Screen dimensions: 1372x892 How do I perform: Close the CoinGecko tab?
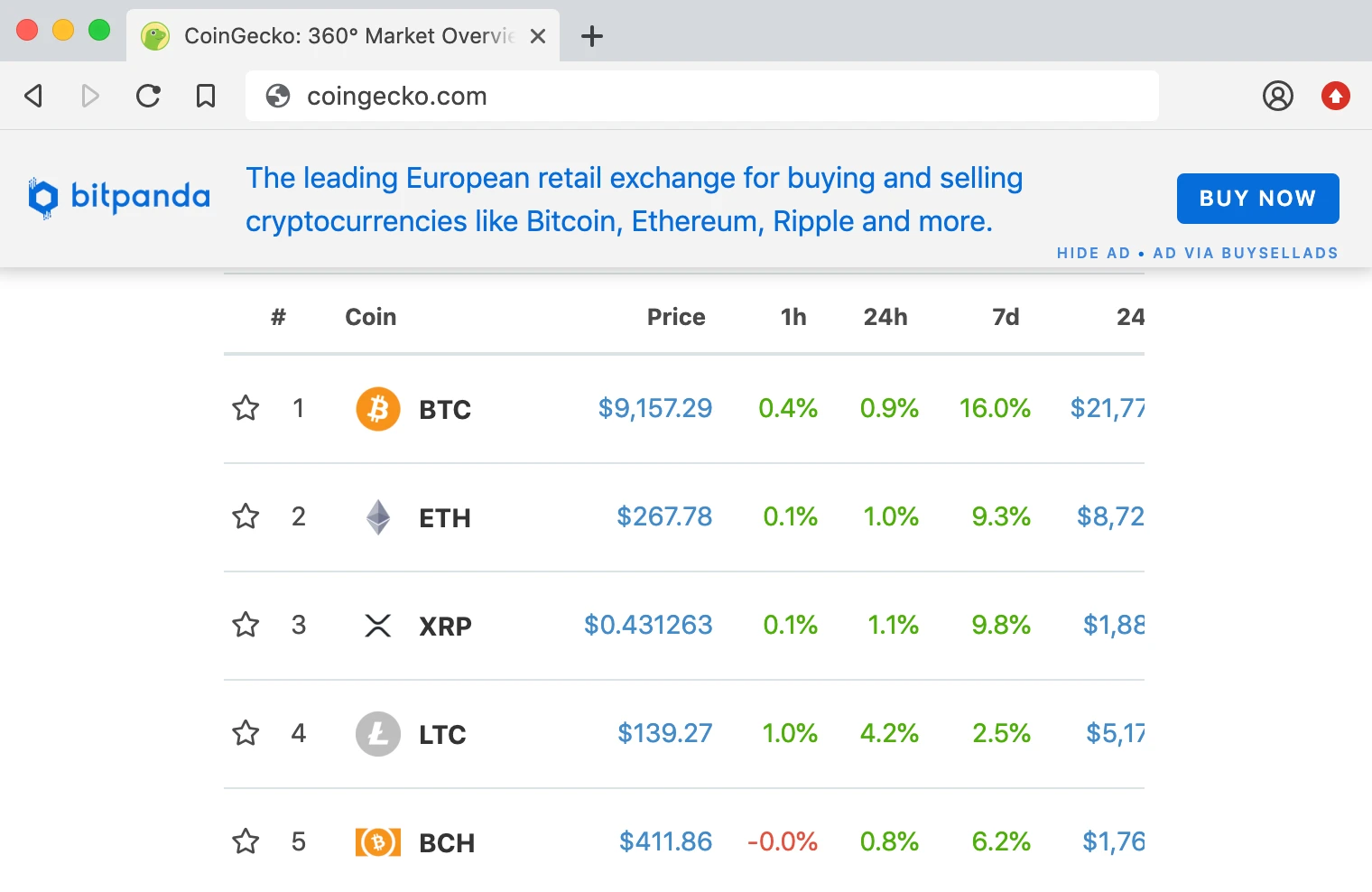[538, 36]
